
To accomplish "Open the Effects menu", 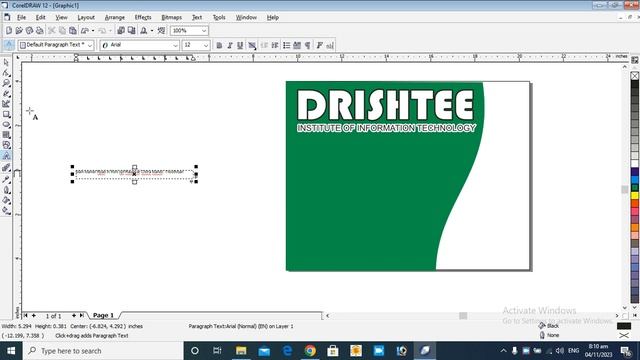I will pyautogui.click(x=143, y=18).
